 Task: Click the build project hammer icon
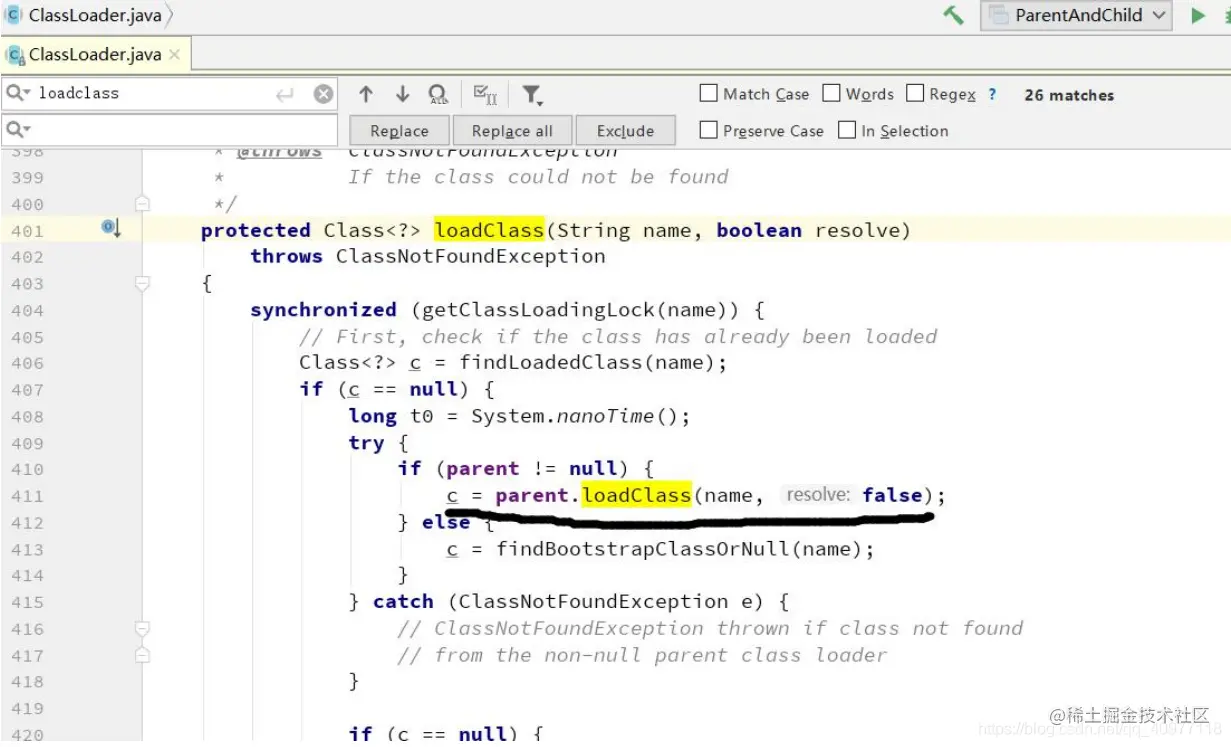[x=953, y=15]
